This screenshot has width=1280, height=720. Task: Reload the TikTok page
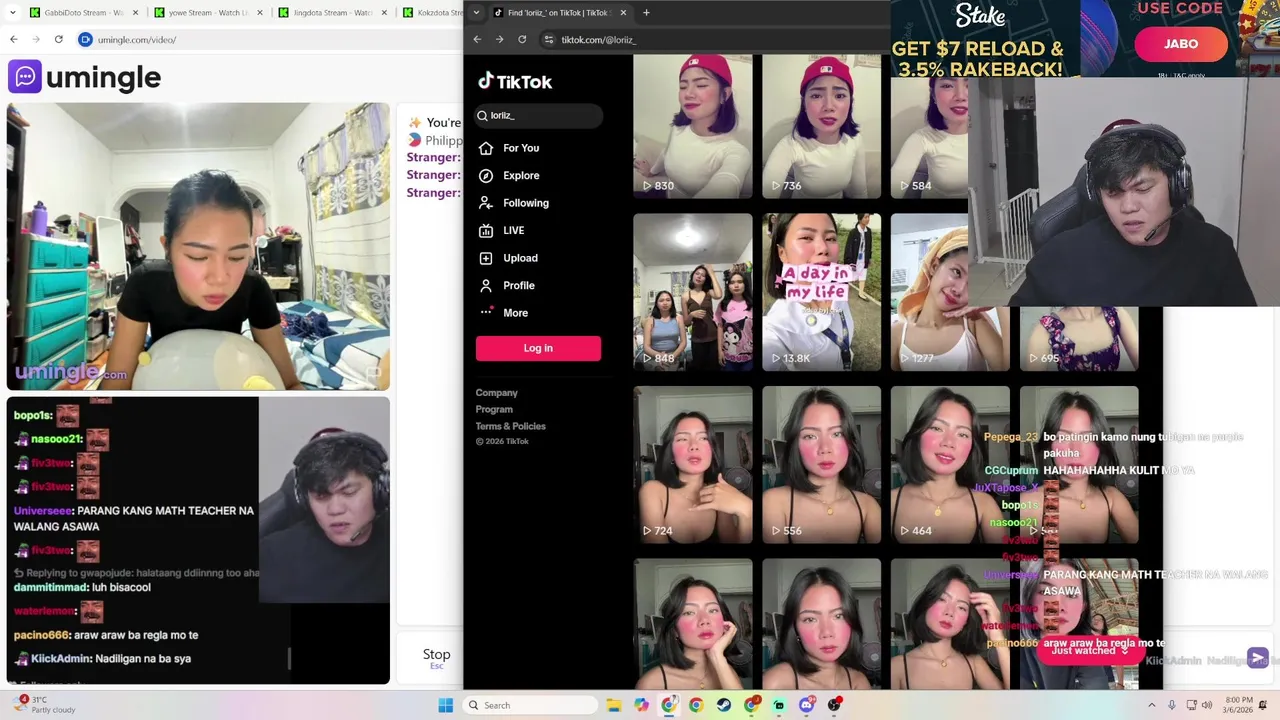click(522, 39)
